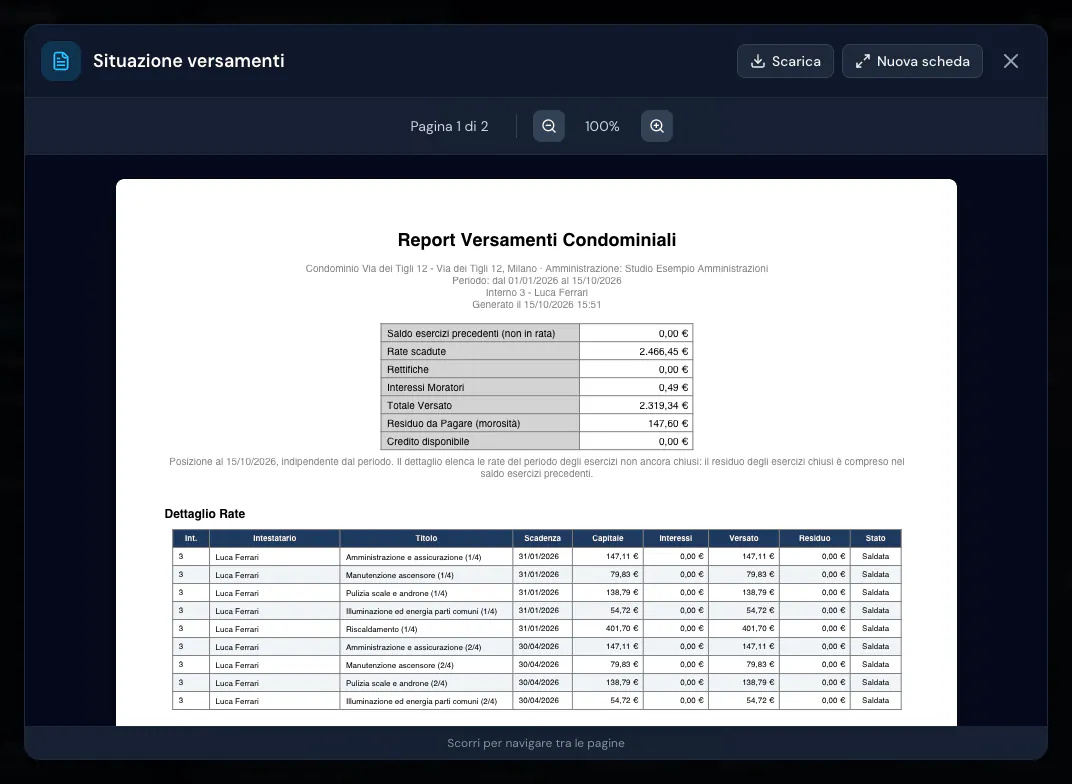
Task: Click the Versato column header
Action: pos(744,539)
